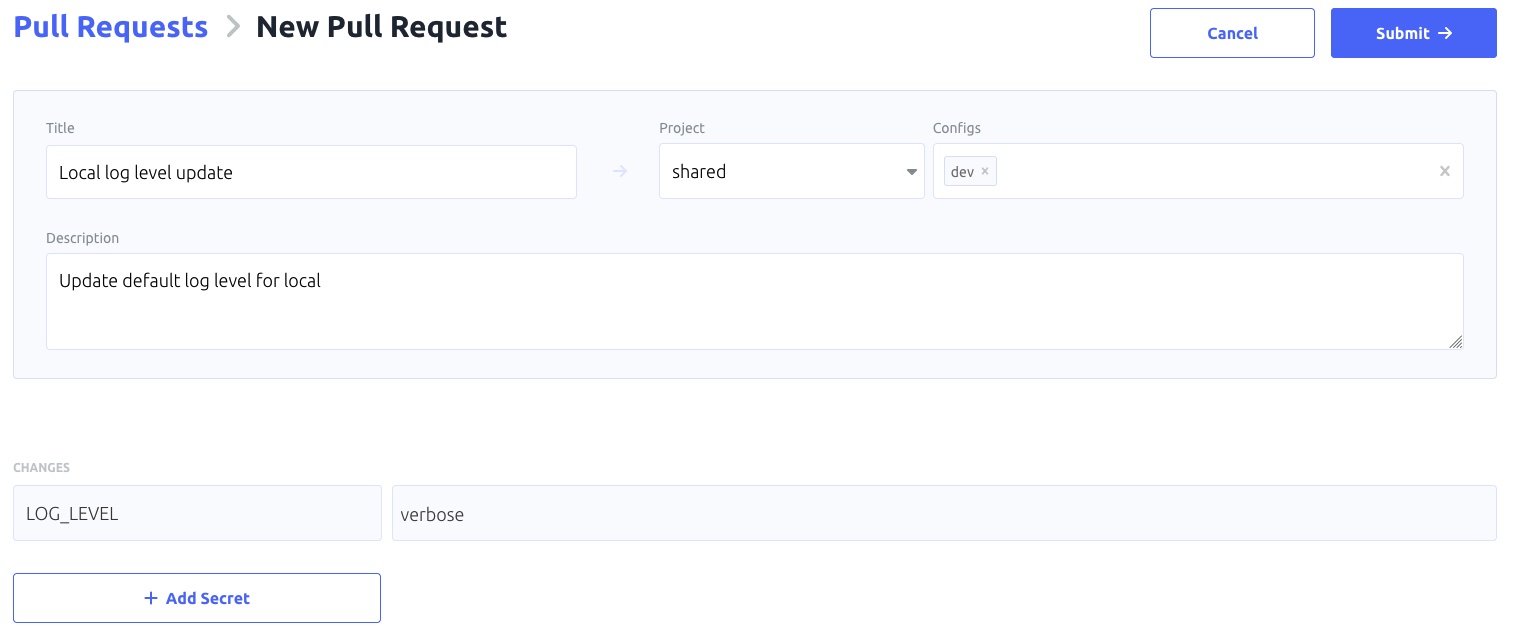Edit the LOG_LEVEL secret name field
Image resolution: width=1513 pixels, height=632 pixels.
point(197,513)
